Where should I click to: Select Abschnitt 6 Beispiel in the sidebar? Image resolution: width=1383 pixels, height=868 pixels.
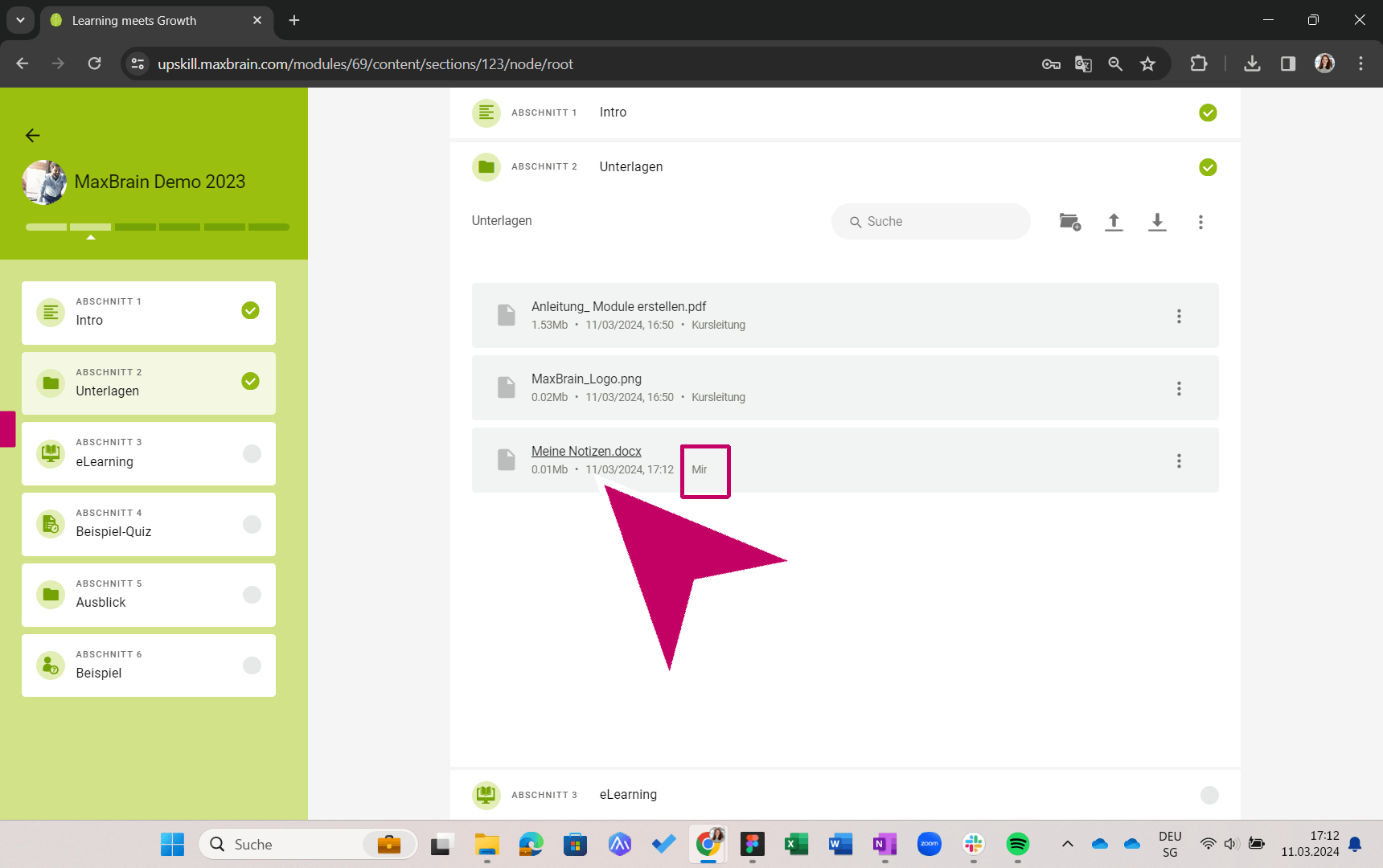point(149,665)
